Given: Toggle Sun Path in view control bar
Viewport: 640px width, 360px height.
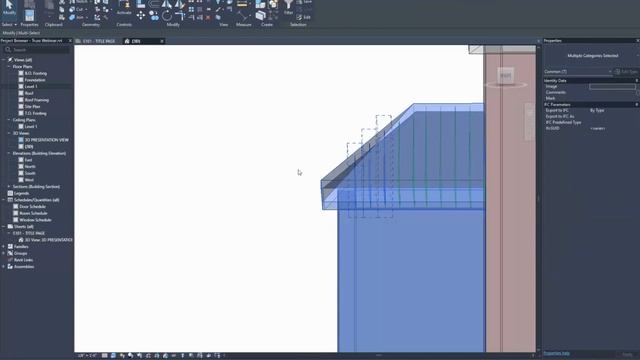Looking at the screenshot, I should 122,356.
